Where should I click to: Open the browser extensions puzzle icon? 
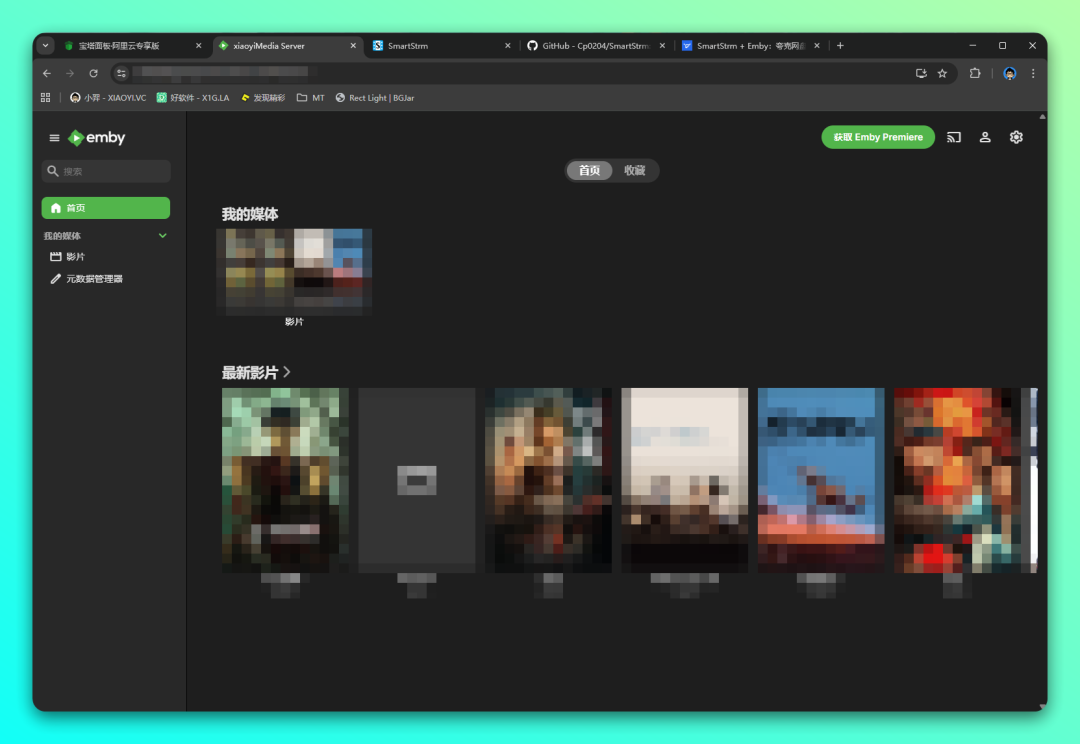(975, 73)
